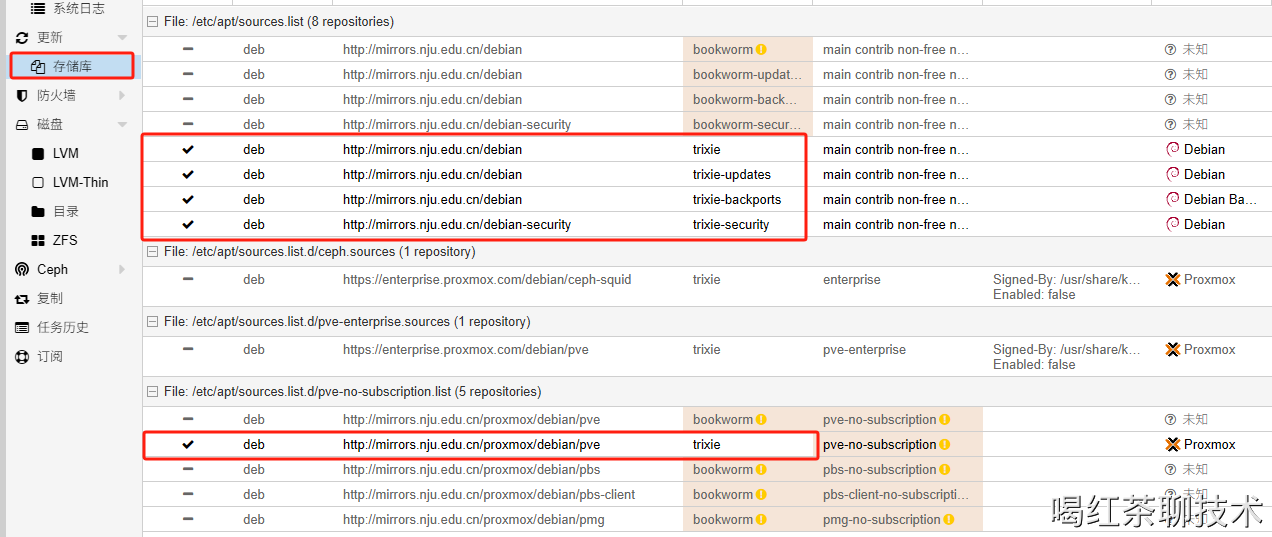Open 订阅 subscription lifebuoy icon
1272x537 pixels.
coord(22,357)
